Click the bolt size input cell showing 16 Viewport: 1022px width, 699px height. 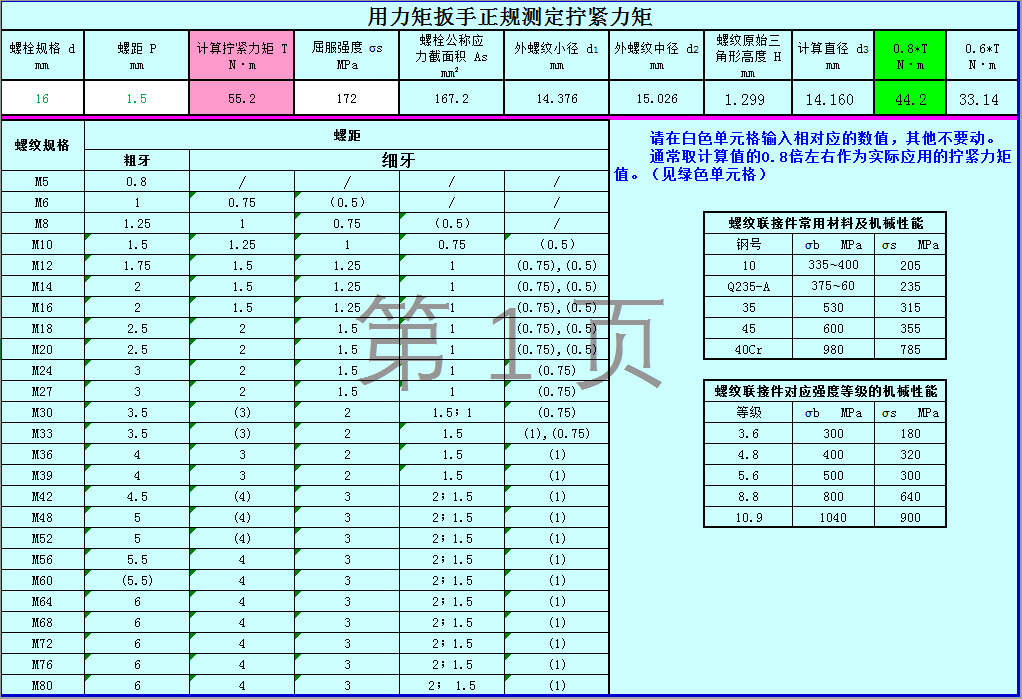coord(42,99)
